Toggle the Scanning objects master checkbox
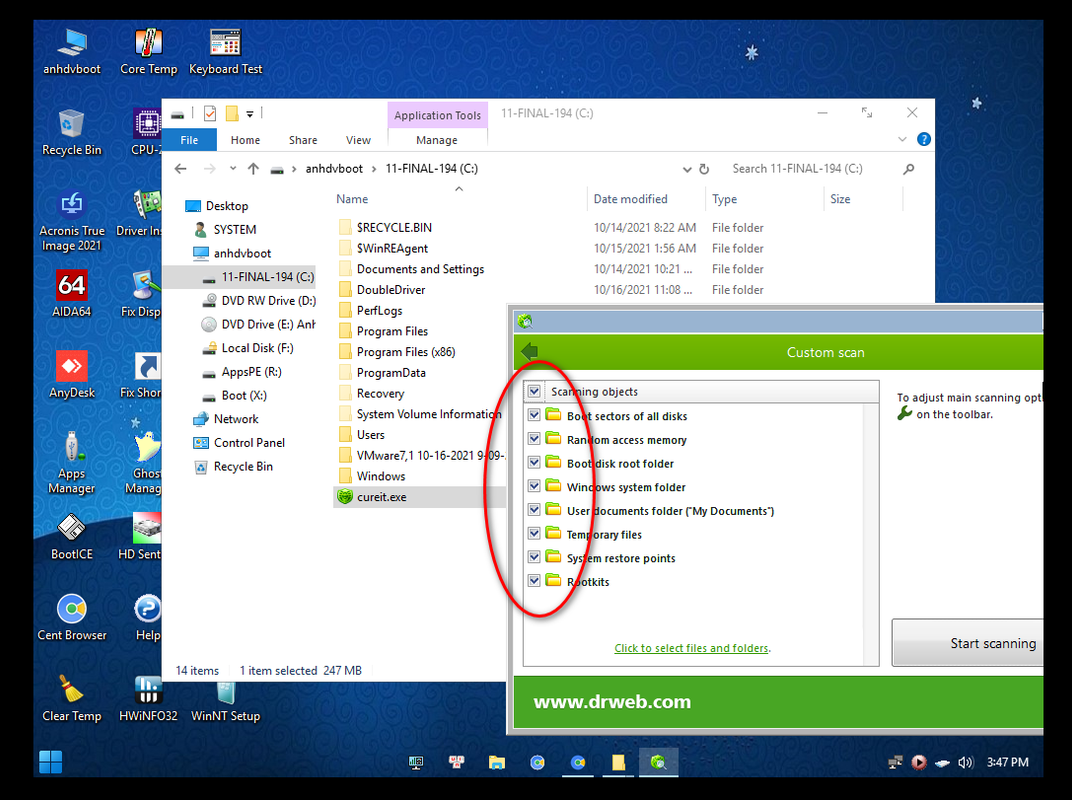The height and width of the screenshot is (800, 1072). click(534, 392)
